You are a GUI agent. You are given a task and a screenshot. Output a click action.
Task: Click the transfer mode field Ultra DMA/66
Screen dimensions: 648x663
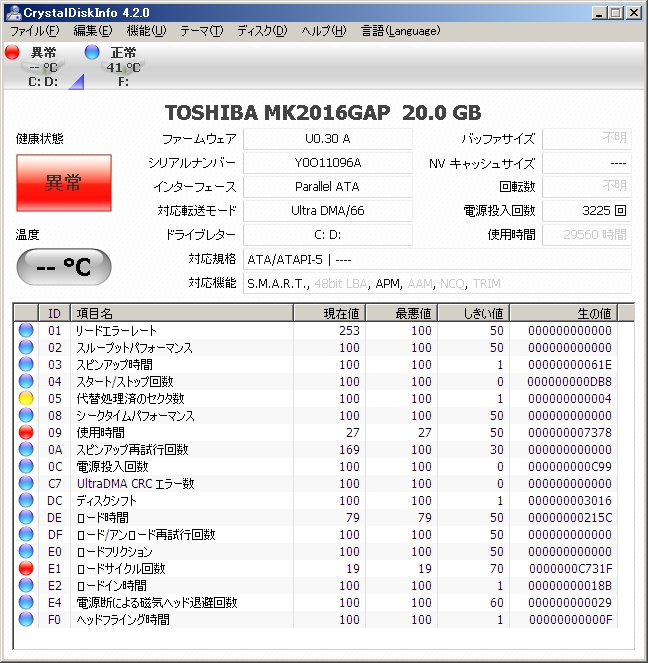pyautogui.click(x=328, y=211)
